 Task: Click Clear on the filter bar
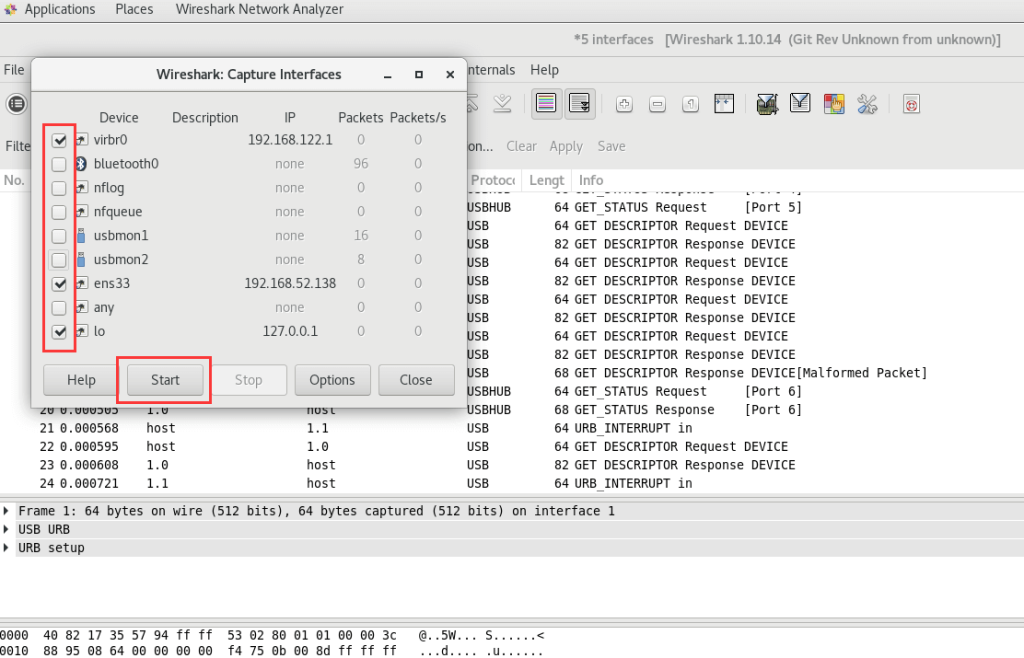[x=521, y=146]
